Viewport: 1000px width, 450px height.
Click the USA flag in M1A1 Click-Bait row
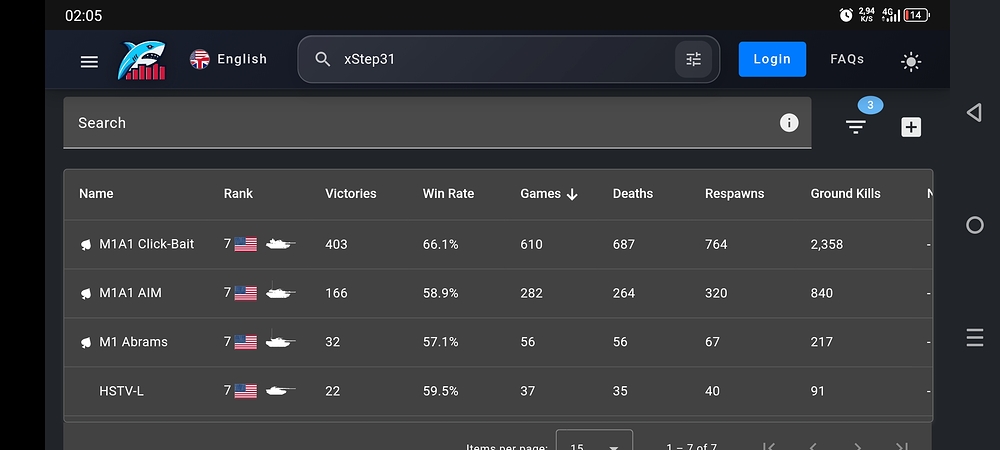tap(246, 244)
